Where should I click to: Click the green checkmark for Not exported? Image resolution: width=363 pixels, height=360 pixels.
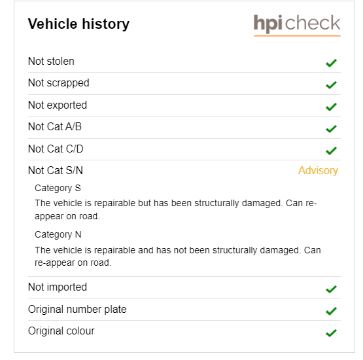[331, 107]
